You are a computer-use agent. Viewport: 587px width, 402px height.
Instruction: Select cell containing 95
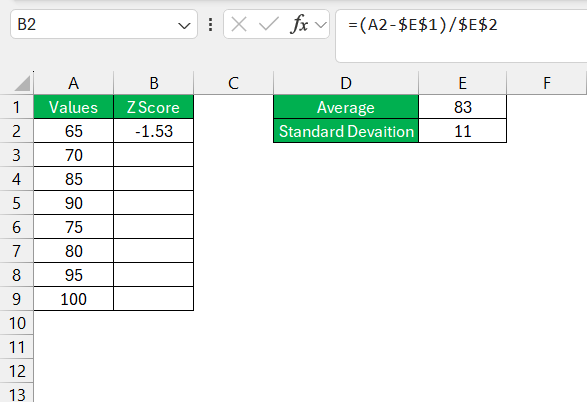(x=73, y=275)
